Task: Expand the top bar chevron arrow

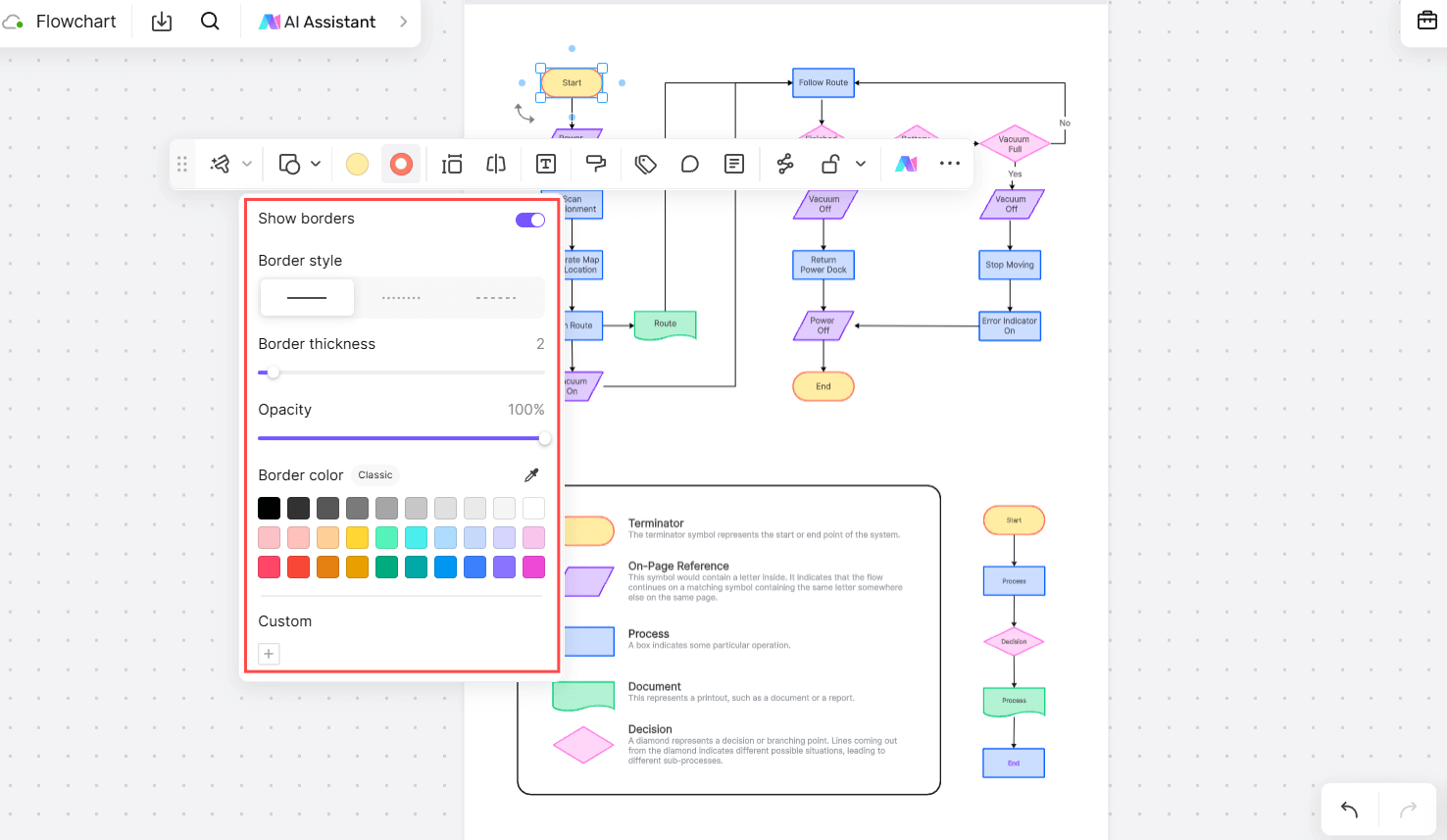Action: (403, 22)
